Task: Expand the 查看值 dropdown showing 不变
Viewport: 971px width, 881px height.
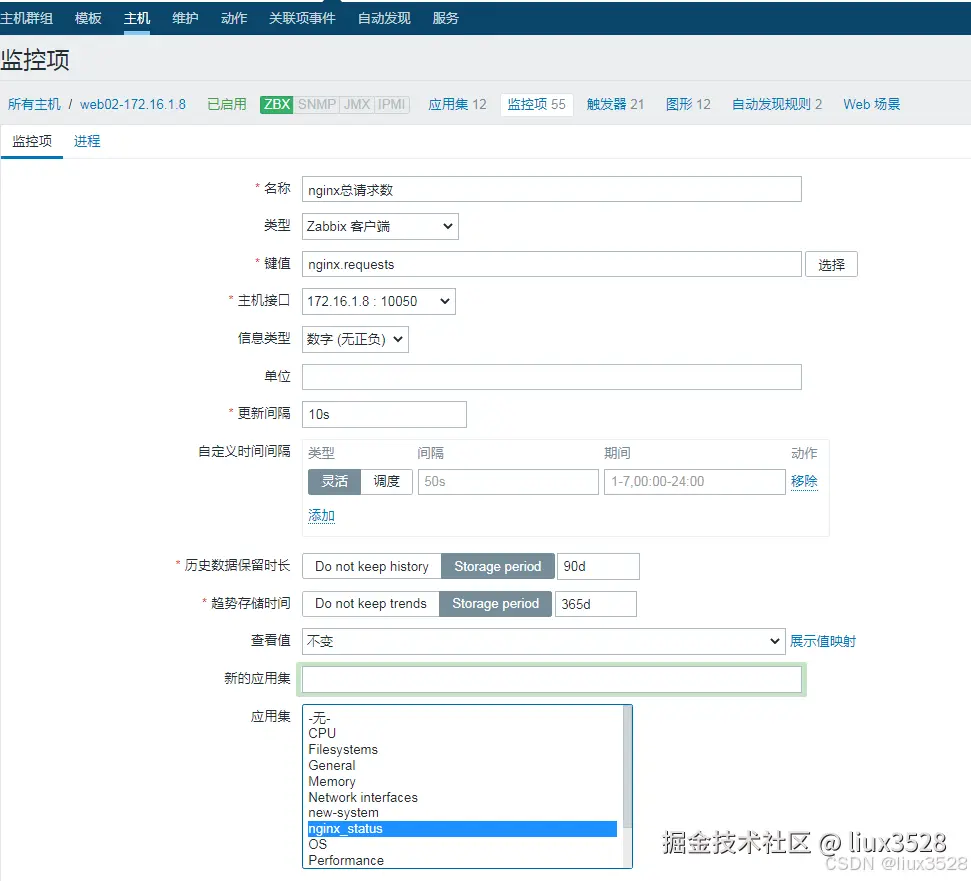Action: coord(543,641)
